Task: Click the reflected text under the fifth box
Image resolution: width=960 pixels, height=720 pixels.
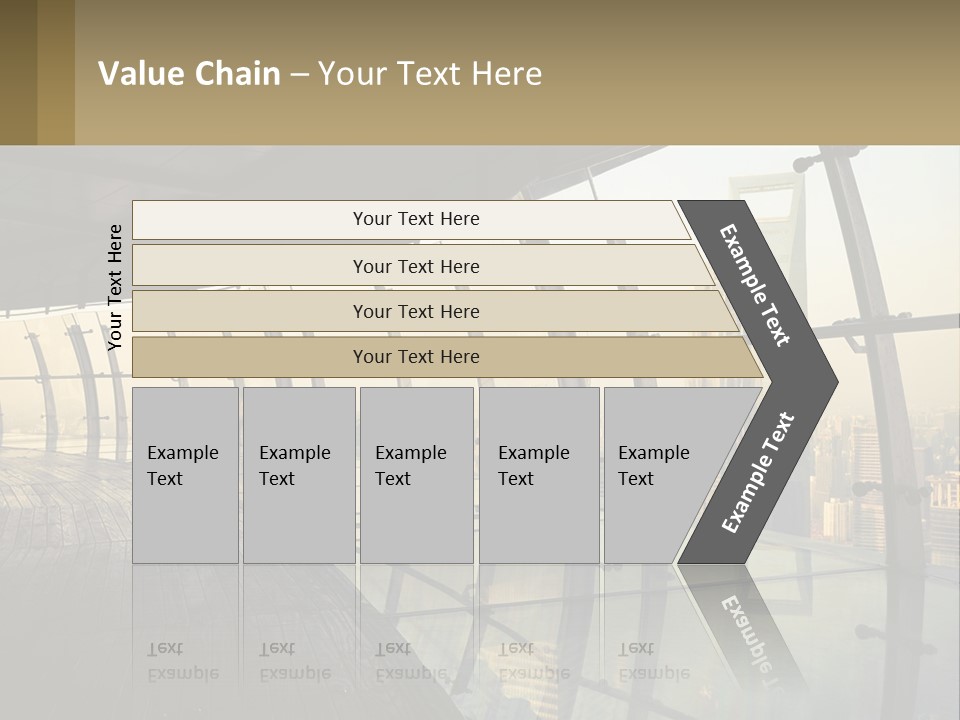Action: [653, 661]
